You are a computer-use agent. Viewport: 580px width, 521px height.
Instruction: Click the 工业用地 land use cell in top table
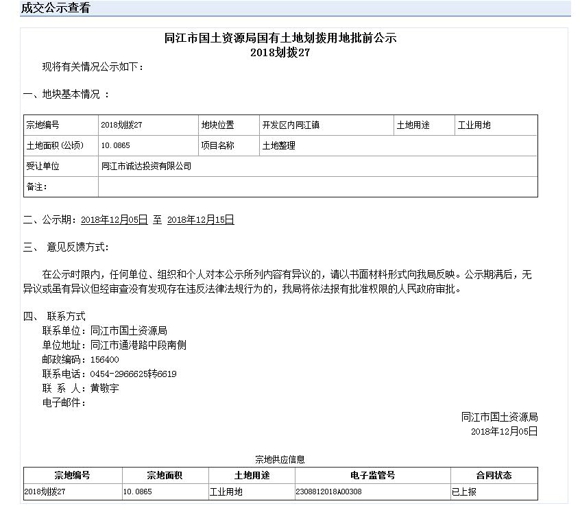point(474,125)
